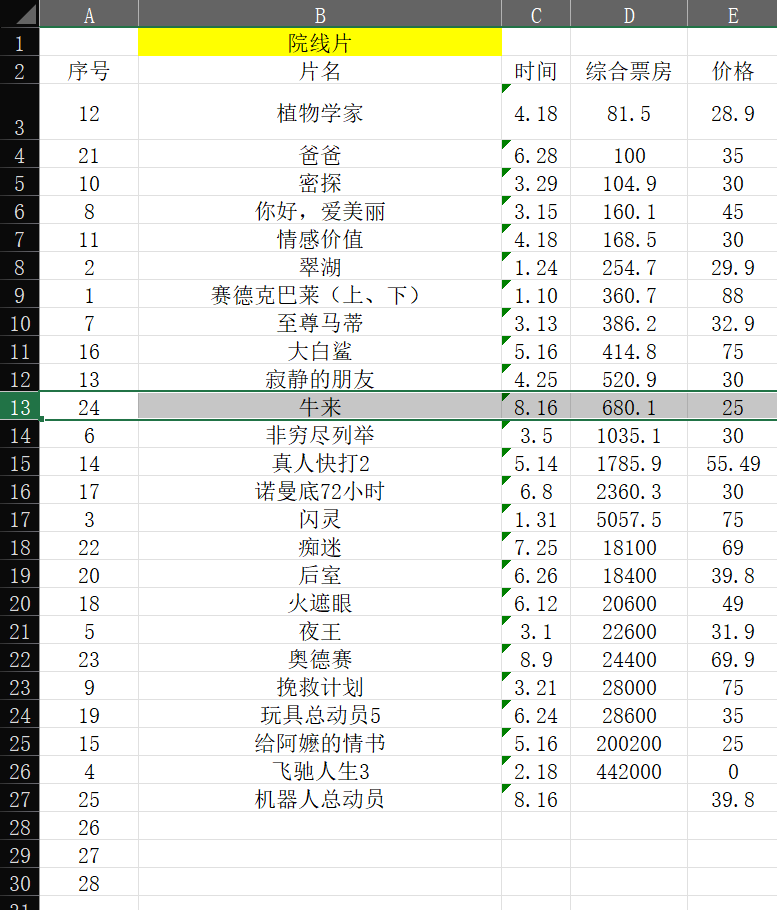Select the cell 情感价值
This screenshot has width=777, height=910.
point(320,239)
